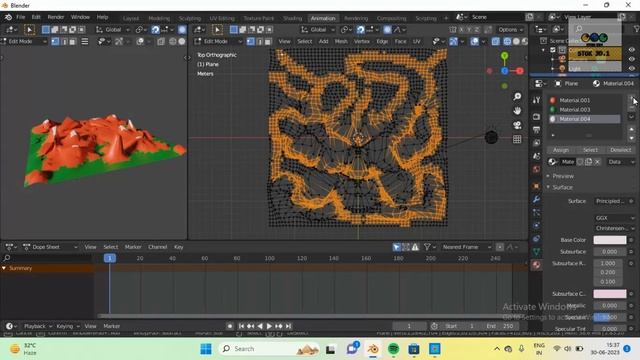640x360 pixels.
Task: Toggle auto keying record button
Action: [230, 326]
